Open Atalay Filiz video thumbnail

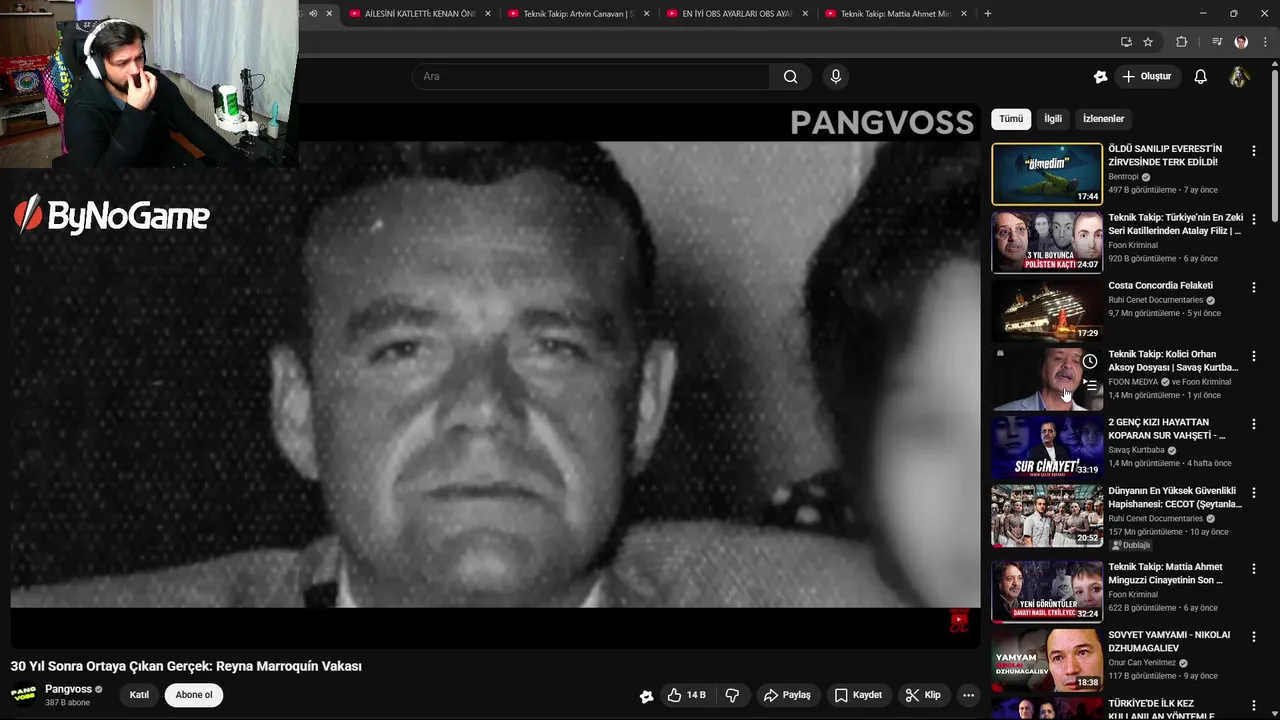tap(1047, 242)
